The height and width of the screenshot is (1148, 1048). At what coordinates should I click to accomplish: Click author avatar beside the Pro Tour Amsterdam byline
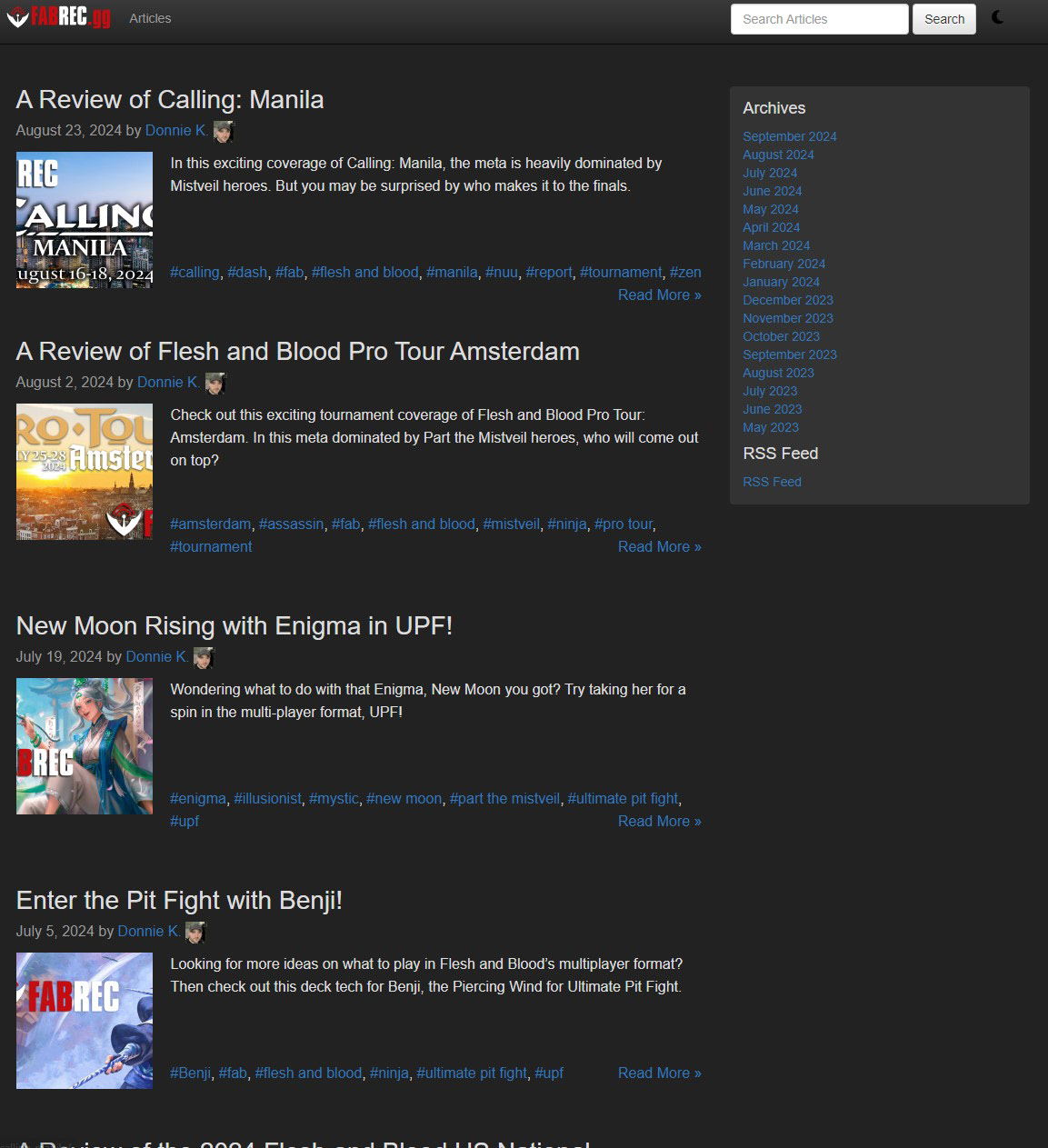[215, 384]
